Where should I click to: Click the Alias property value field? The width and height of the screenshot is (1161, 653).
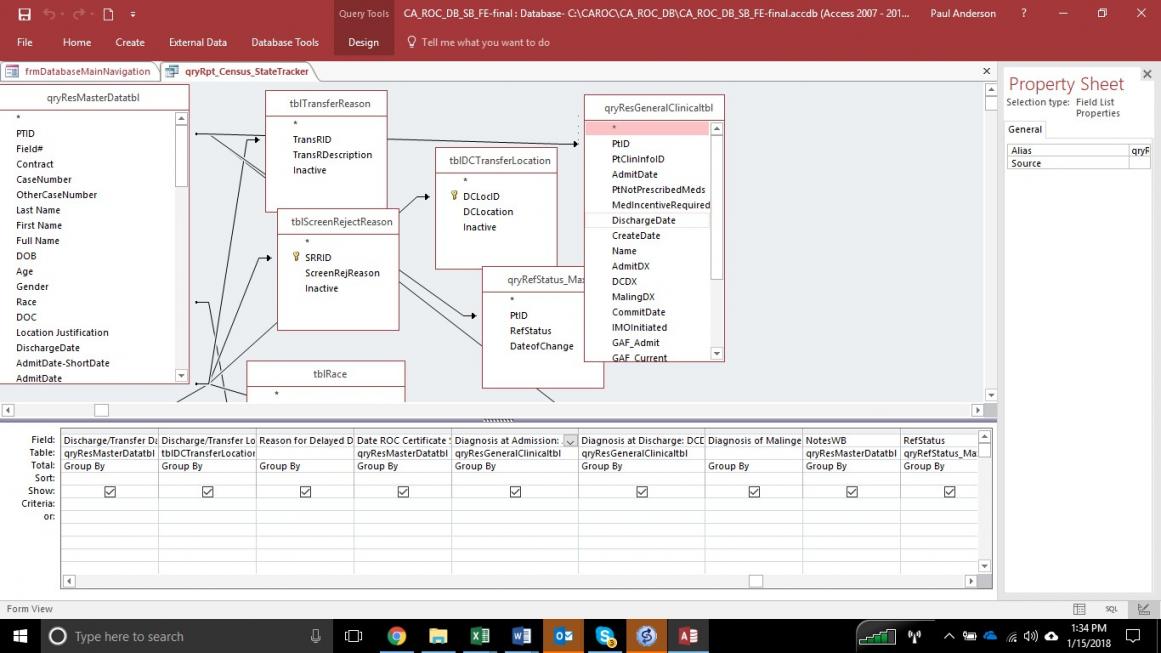pos(1139,151)
